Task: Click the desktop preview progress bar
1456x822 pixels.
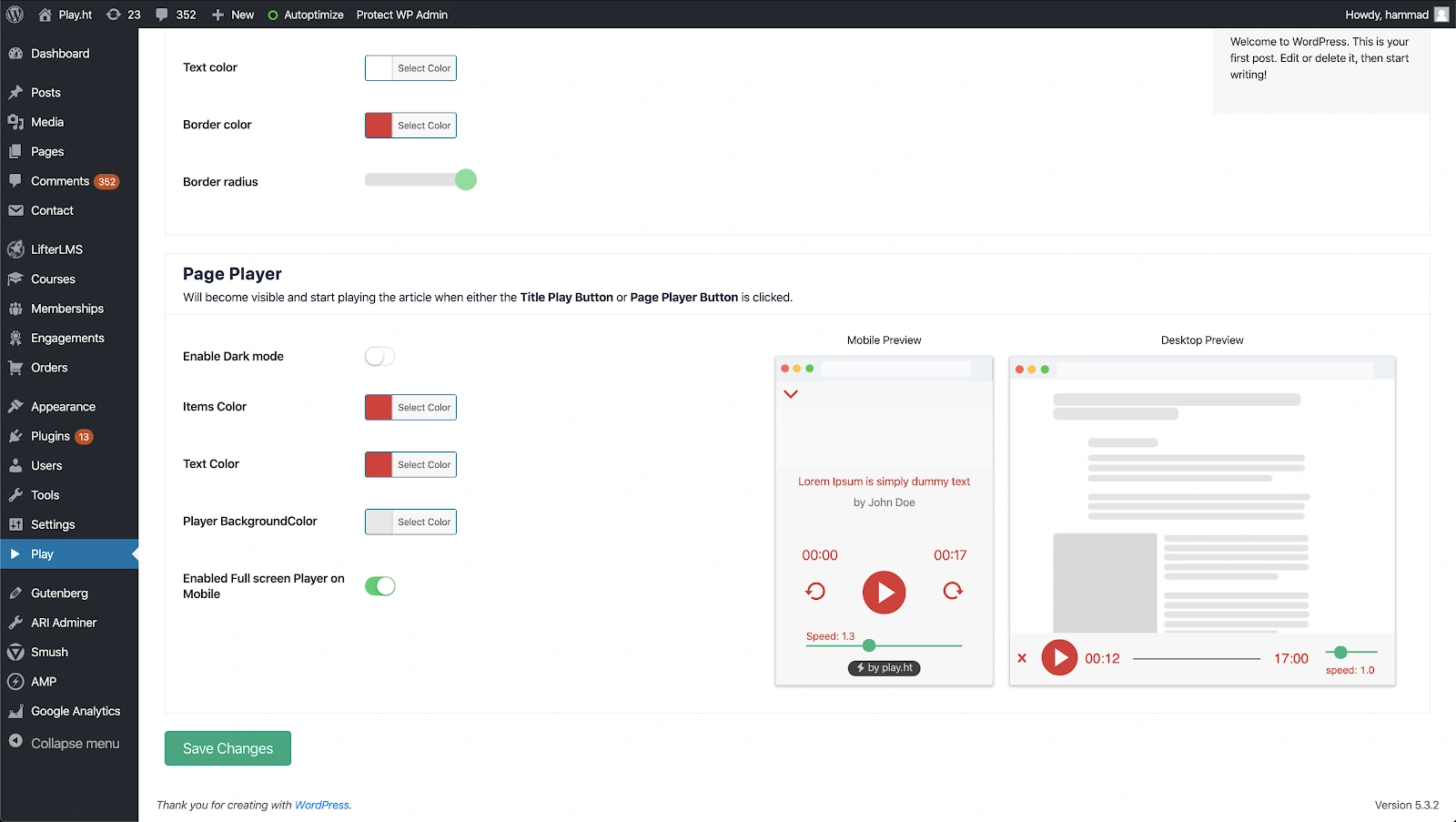Action: pos(1197,658)
